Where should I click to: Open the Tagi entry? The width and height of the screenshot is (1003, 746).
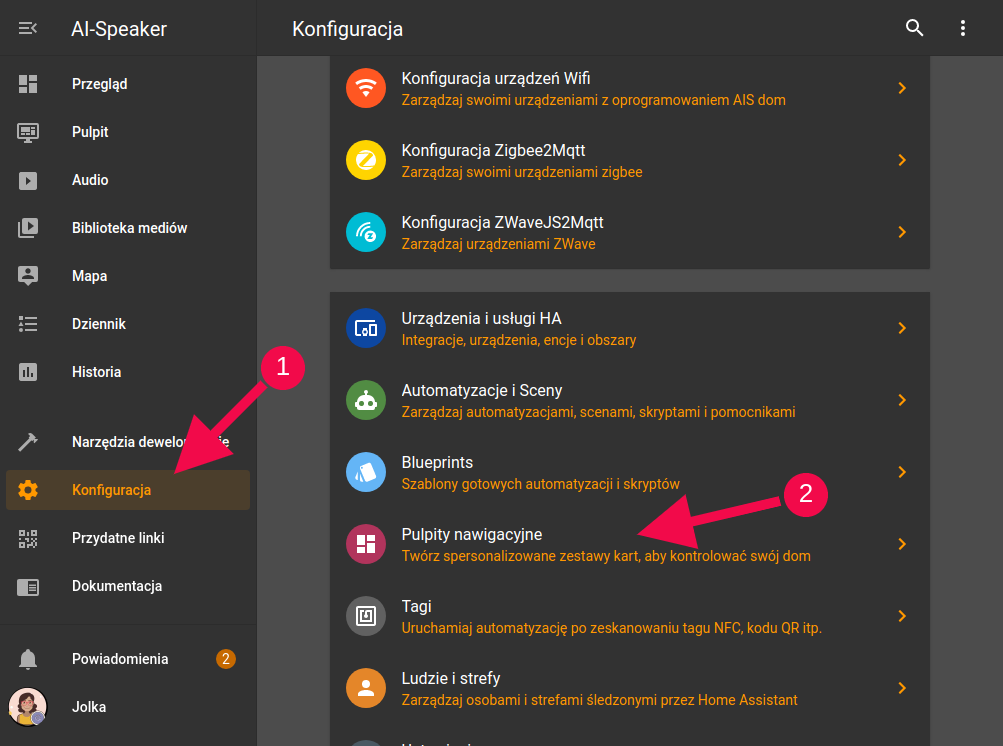click(x=629, y=616)
